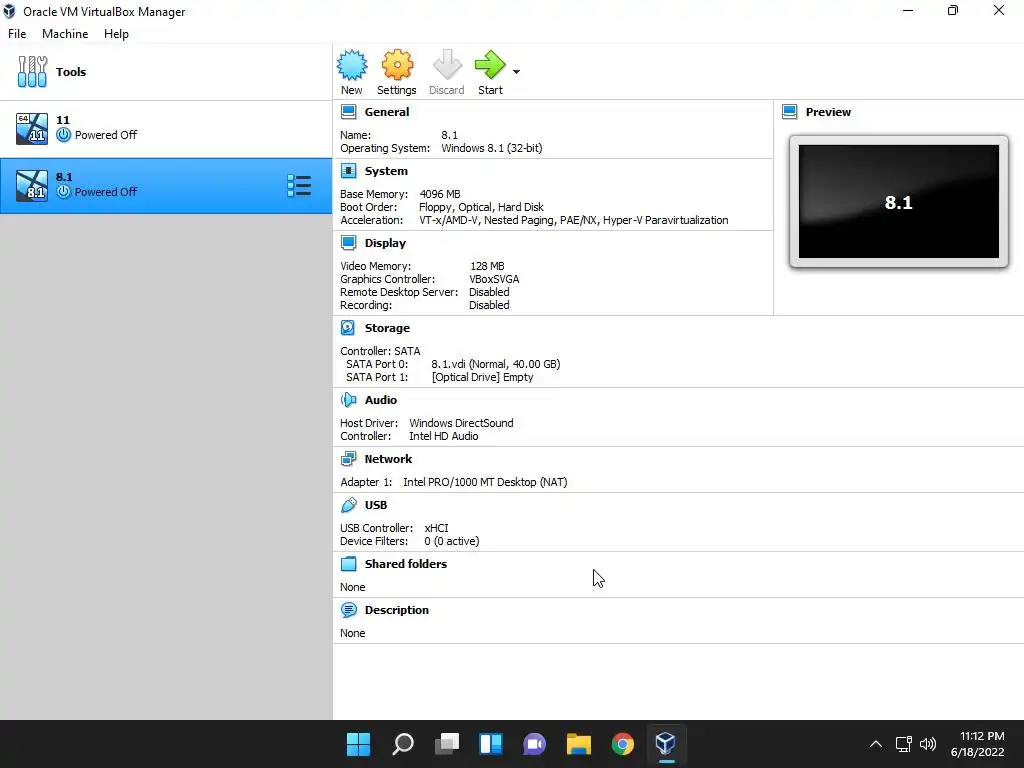This screenshot has height=768, width=1024.
Task: Open the System settings heading link
Action: coord(386,171)
